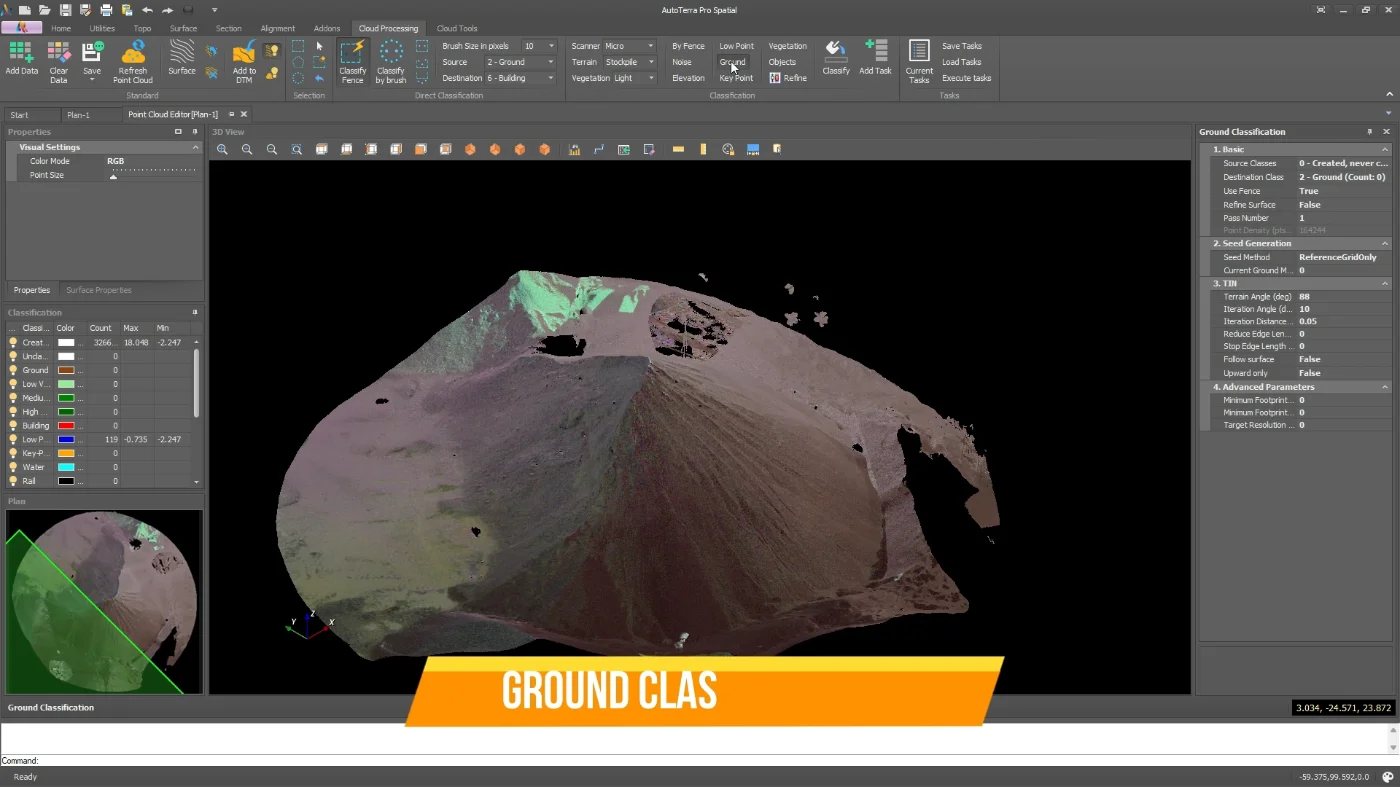The height and width of the screenshot is (787, 1400).
Task: Collapse the 2. Seed Generation section
Action: [1385, 243]
